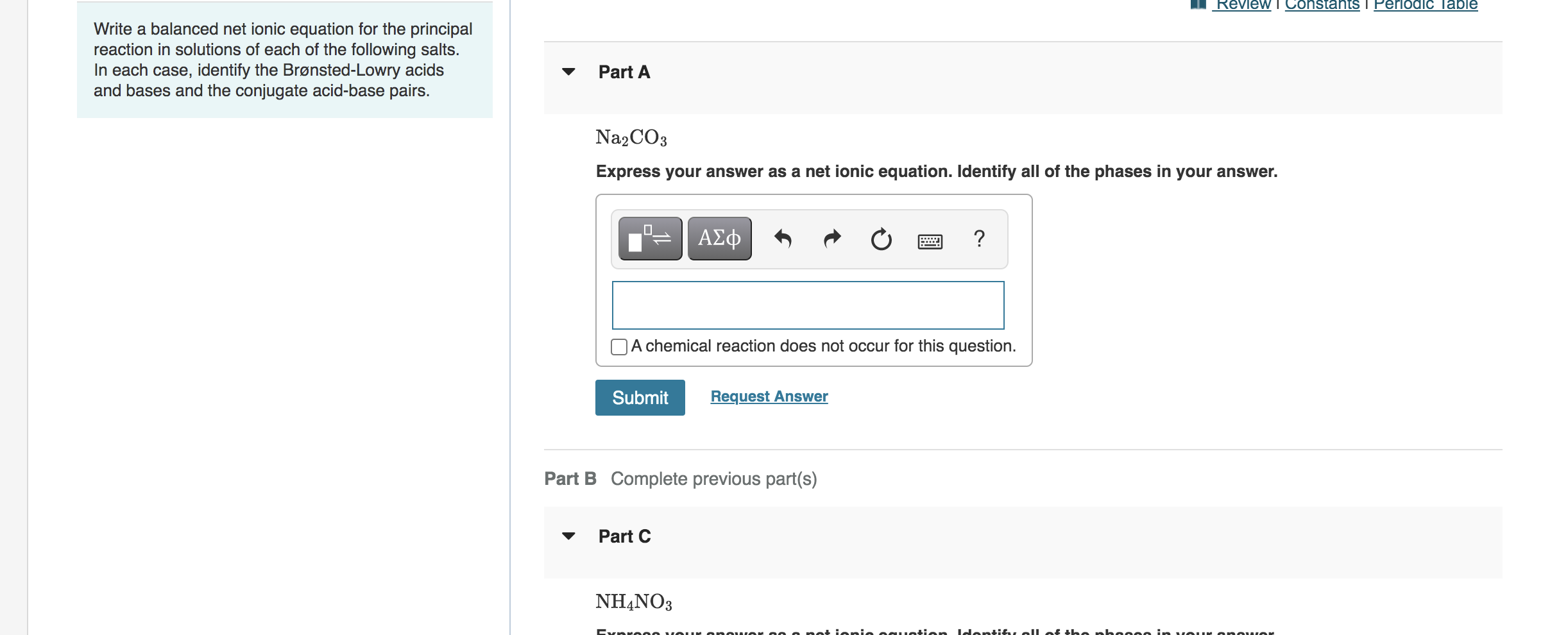Open the Greek symbols ΑΣφ palette
The image size is (1568, 635).
pyautogui.click(x=719, y=239)
